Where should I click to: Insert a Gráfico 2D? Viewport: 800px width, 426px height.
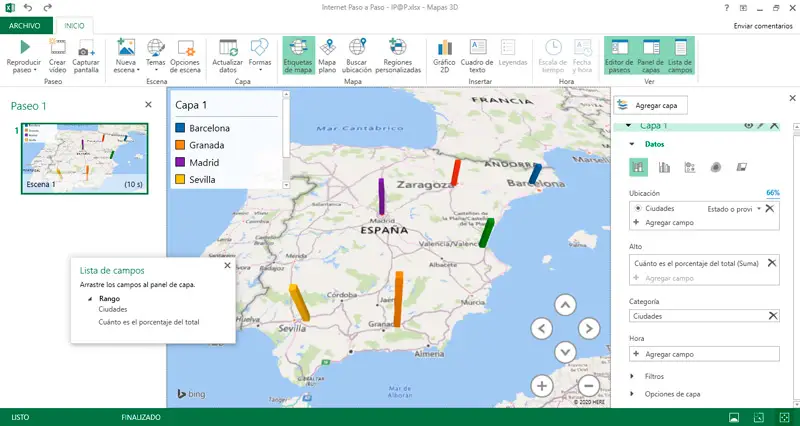(x=444, y=56)
